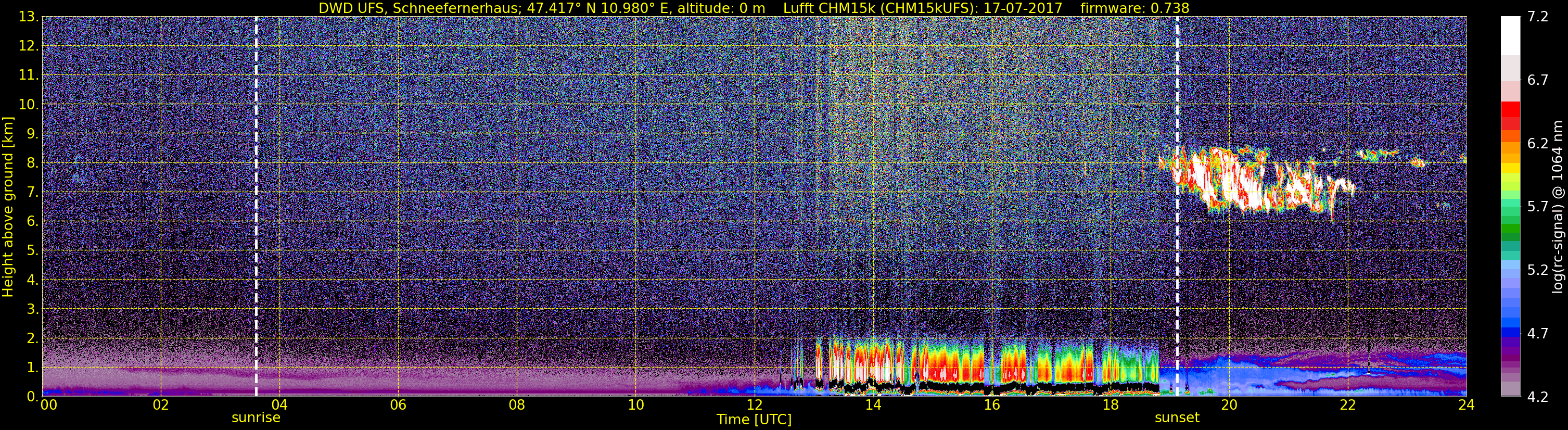Click the colorbar value label '5.2'
The image size is (1568, 430).
(1538, 270)
